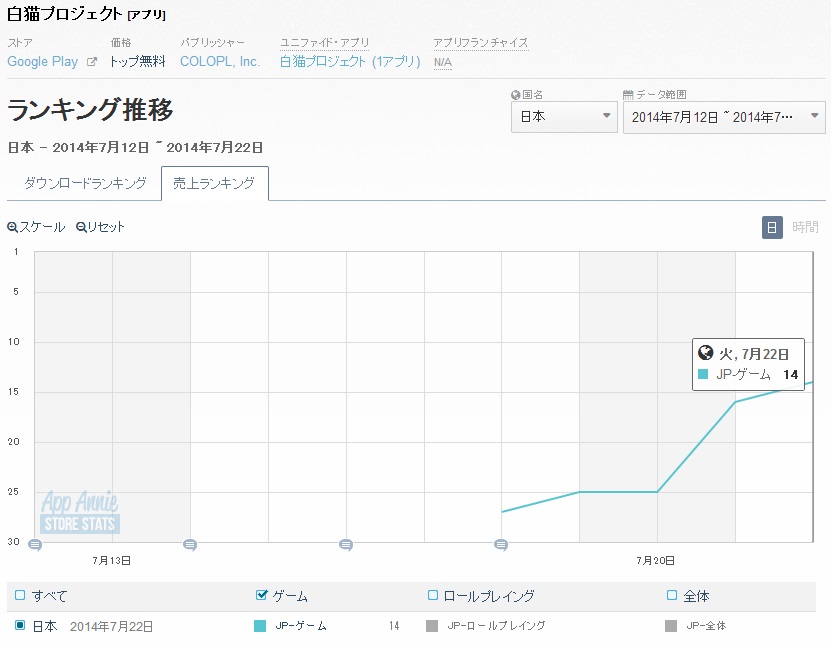Screen dimensions: 831x649
Task: Select the 売上ランキング tab
Action: pyautogui.click(x=215, y=183)
